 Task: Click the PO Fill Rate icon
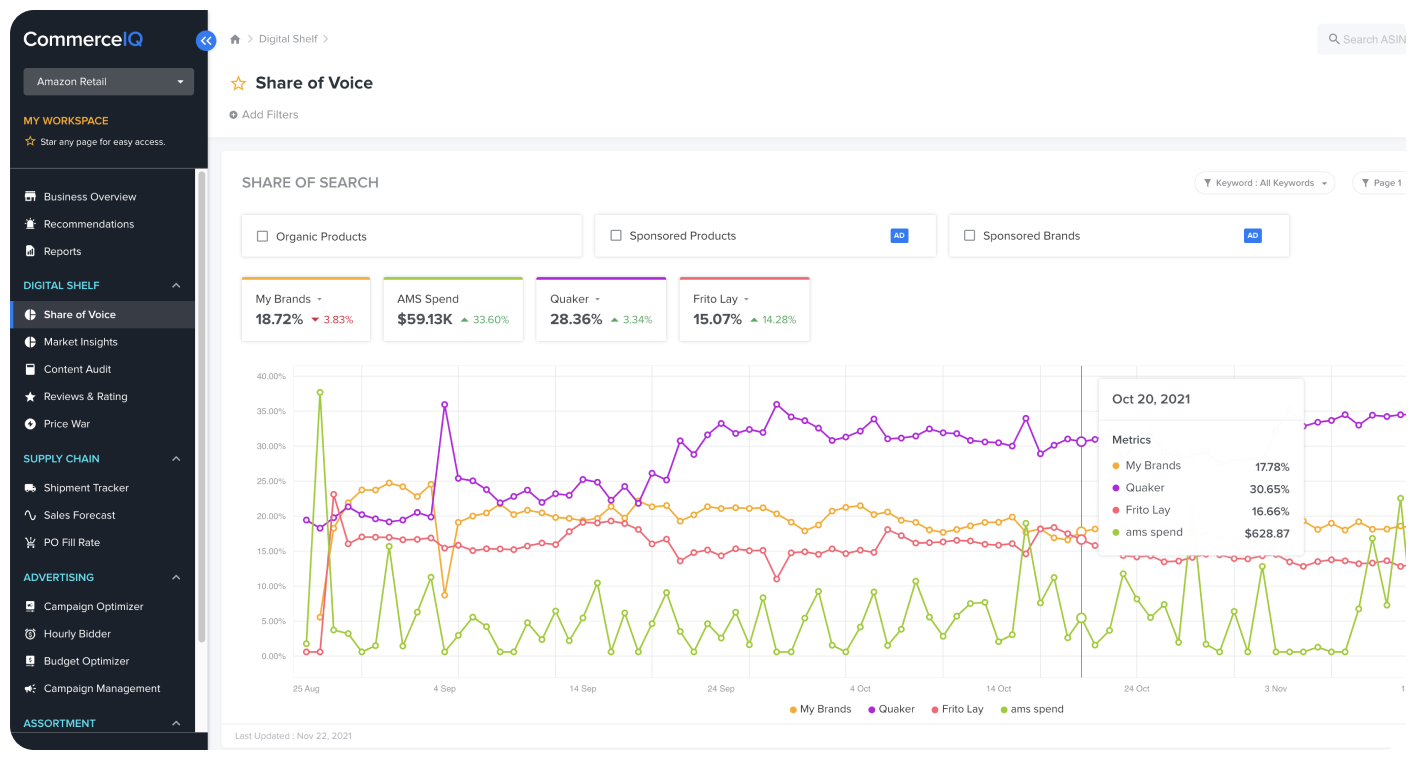tap(31, 542)
